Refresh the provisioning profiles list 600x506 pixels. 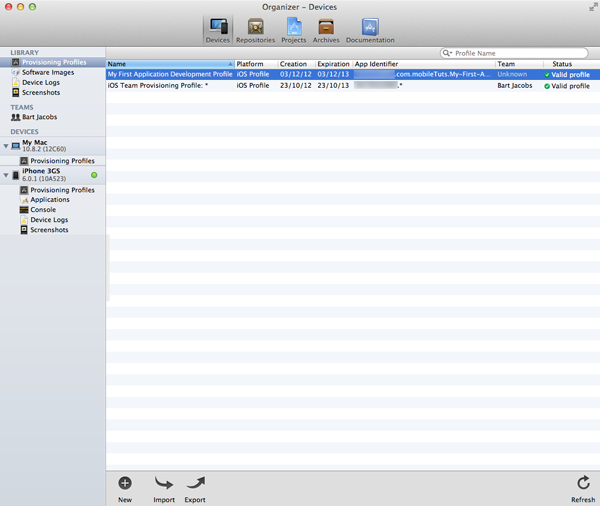(583, 489)
